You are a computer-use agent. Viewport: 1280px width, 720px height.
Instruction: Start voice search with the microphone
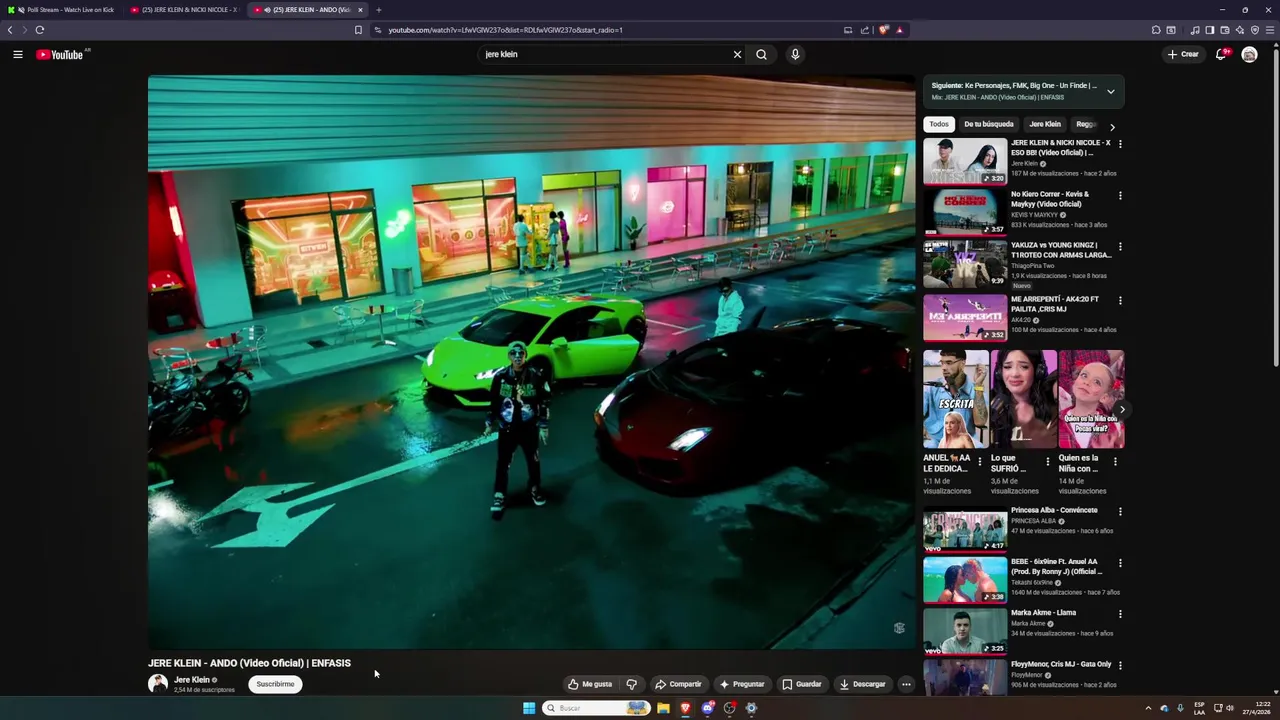click(795, 54)
